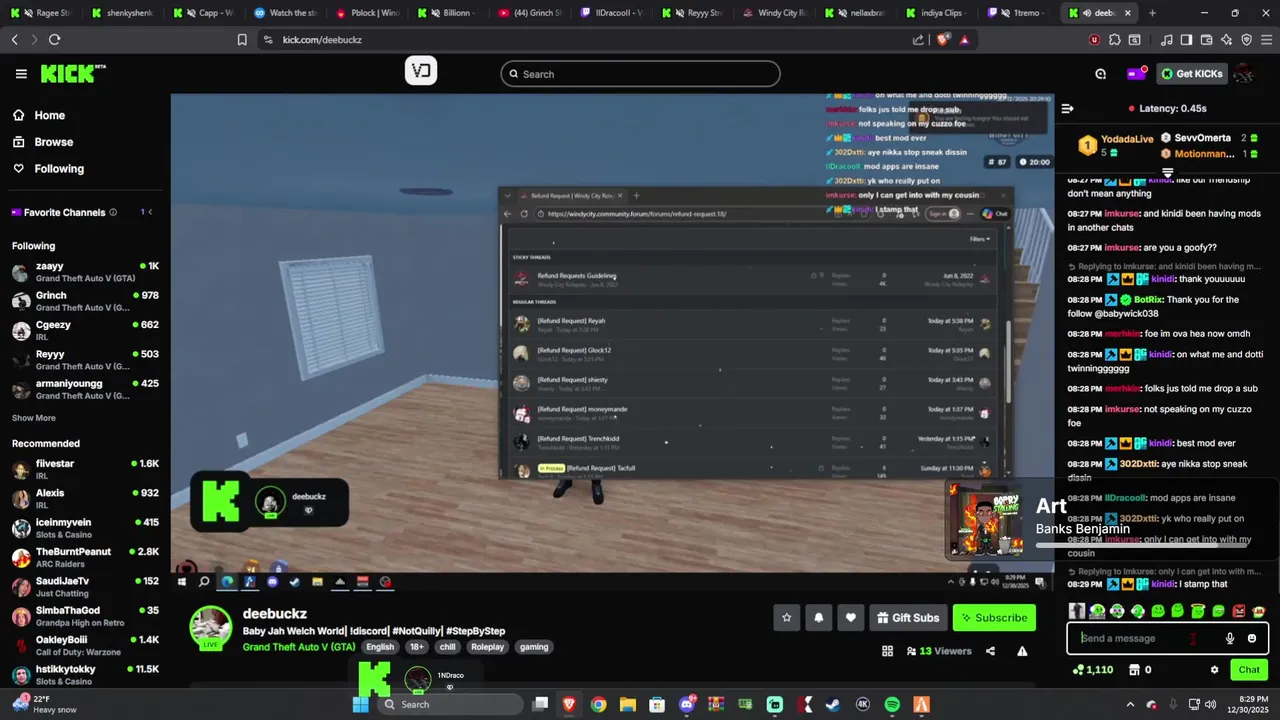Reload the page
The height and width of the screenshot is (720, 1280).
[x=54, y=39]
